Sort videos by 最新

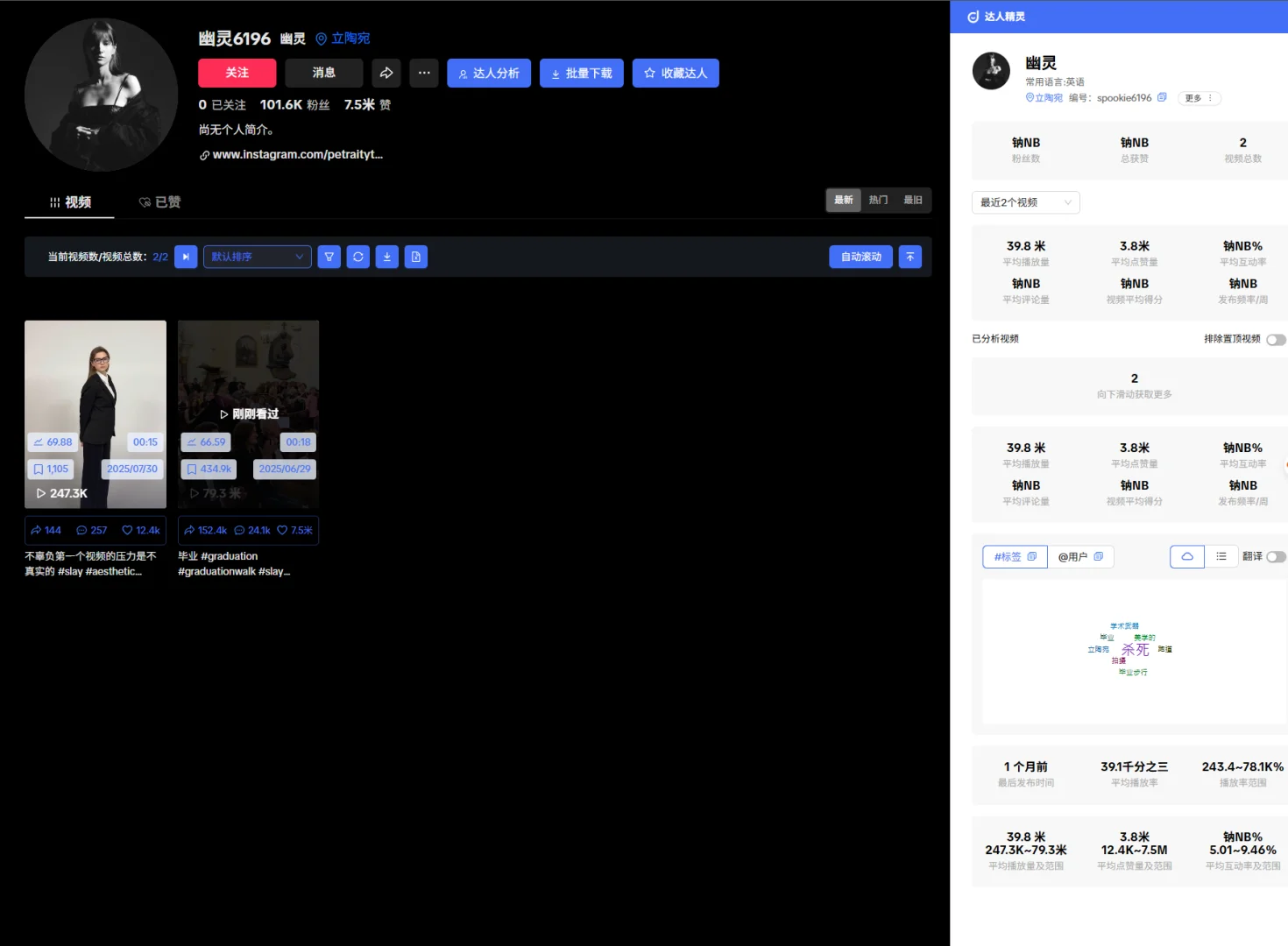click(844, 201)
